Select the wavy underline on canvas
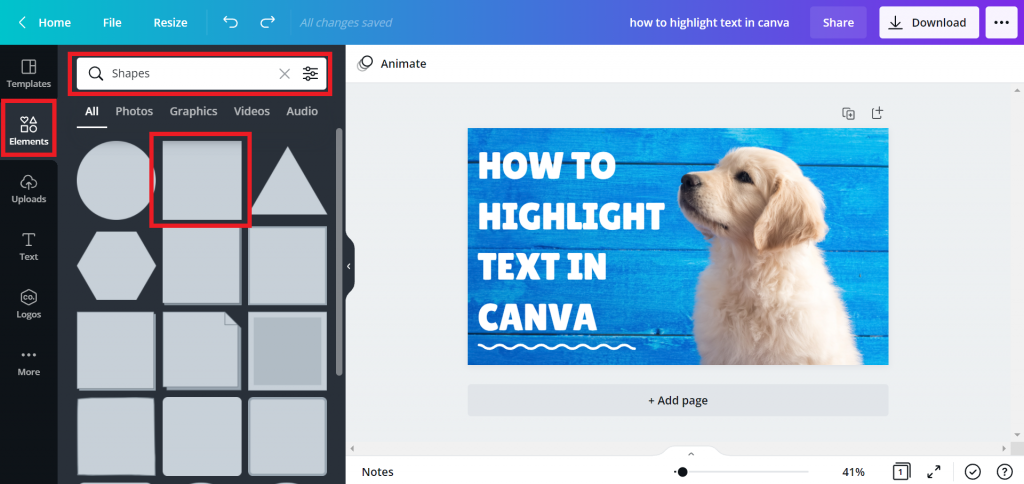1024x484 pixels. tap(556, 346)
